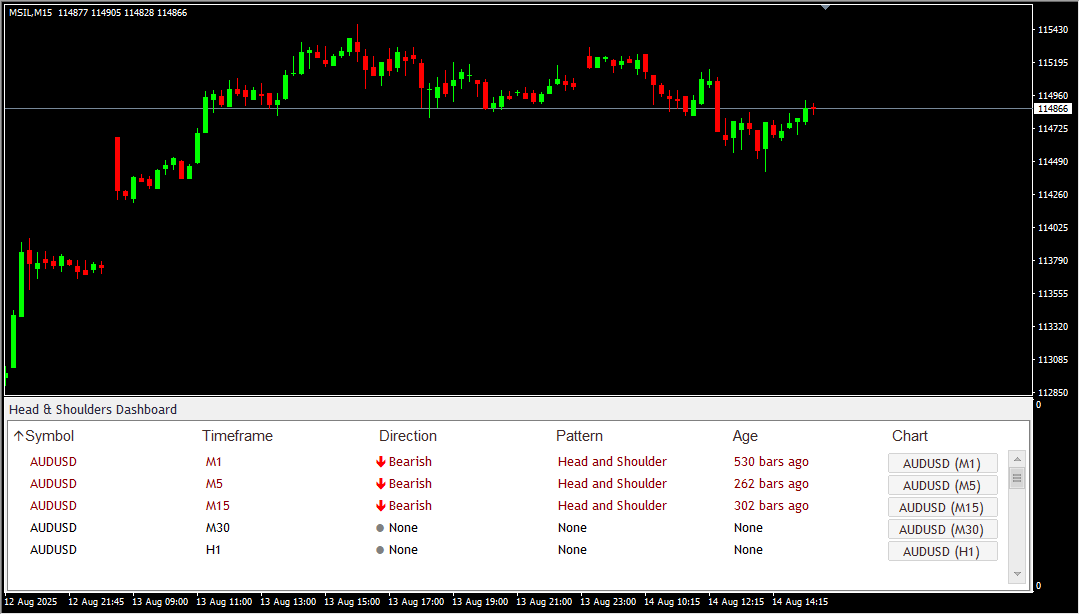Click the dashboard scrollbar up arrow
Screen dimensions: 1080x615
(x=1017, y=458)
